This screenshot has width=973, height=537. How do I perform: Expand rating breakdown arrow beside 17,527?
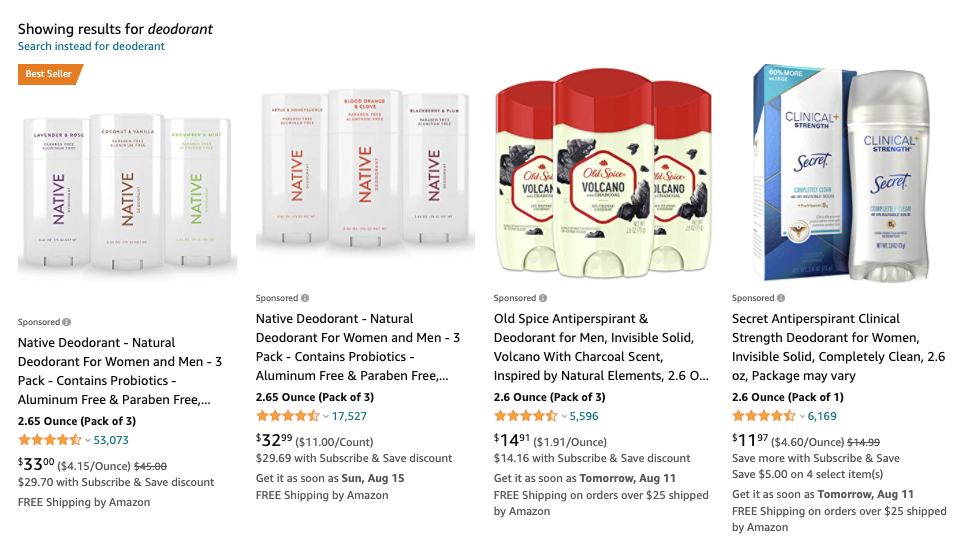click(x=326, y=417)
